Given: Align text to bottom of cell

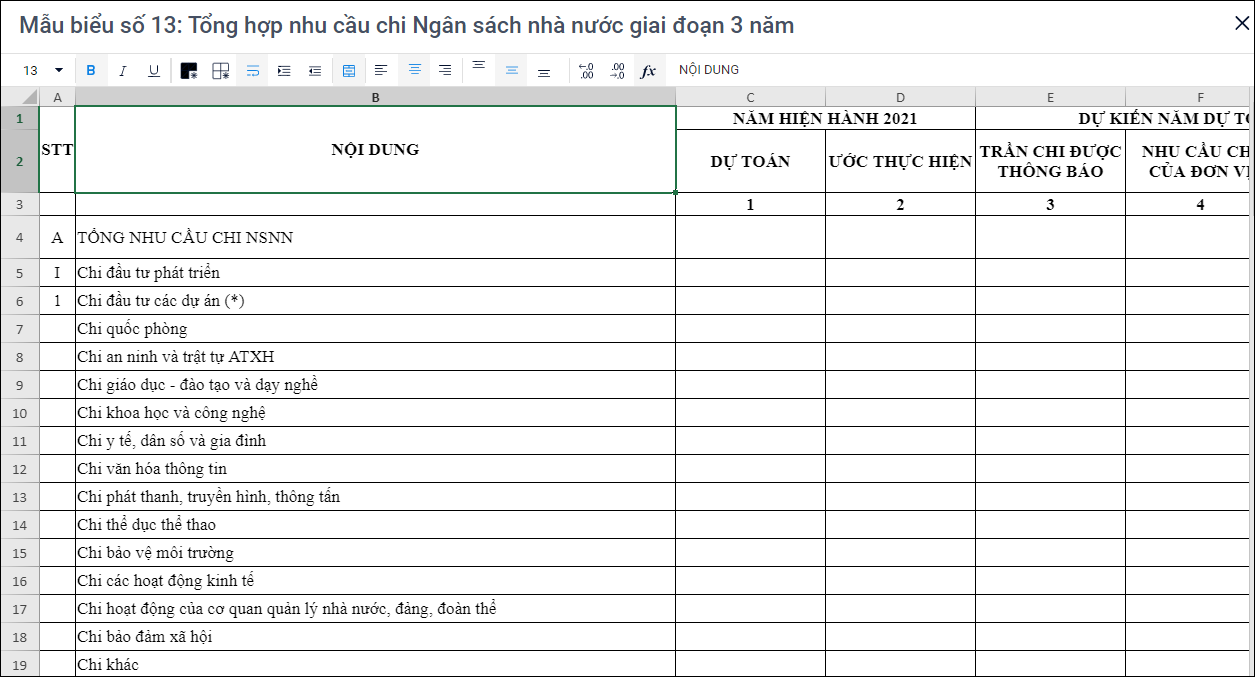Looking at the screenshot, I should point(543,70).
